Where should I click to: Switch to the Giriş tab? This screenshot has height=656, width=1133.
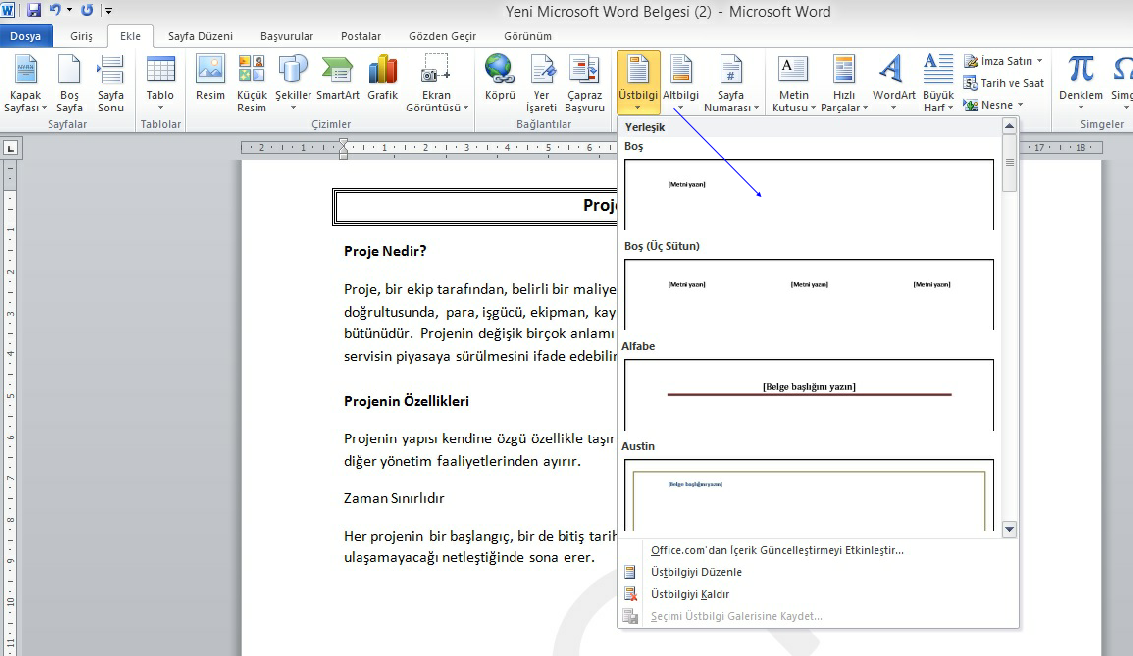pyautogui.click(x=81, y=36)
